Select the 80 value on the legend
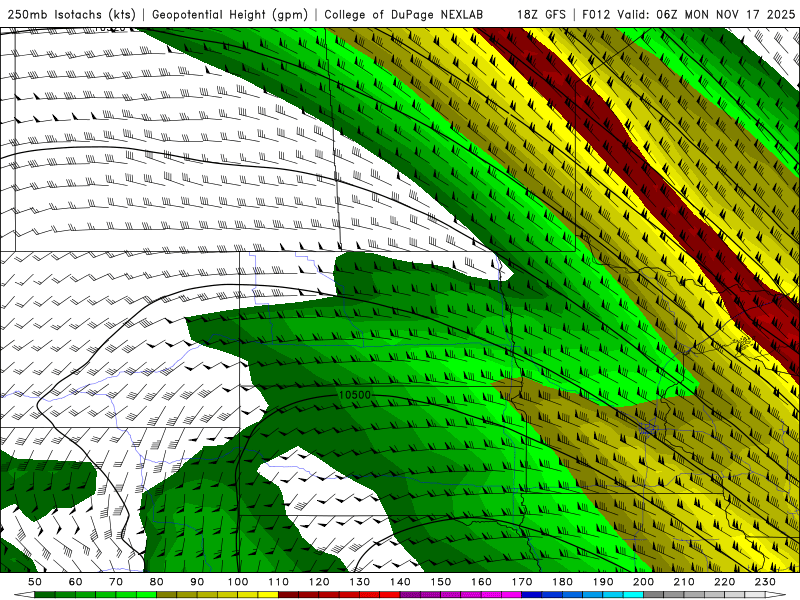This screenshot has width=800, height=600. (157, 582)
